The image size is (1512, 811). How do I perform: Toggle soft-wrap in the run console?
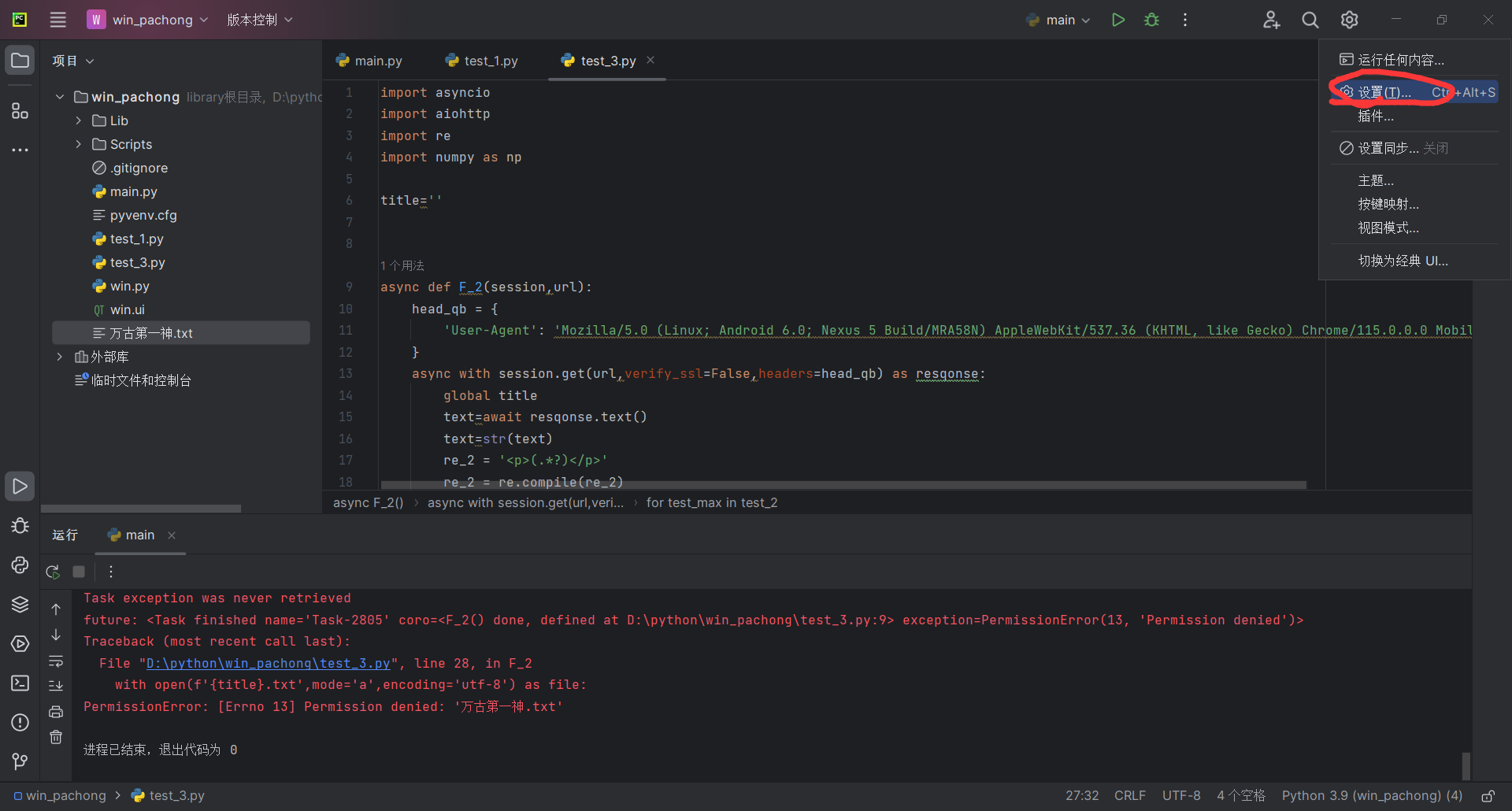56,661
